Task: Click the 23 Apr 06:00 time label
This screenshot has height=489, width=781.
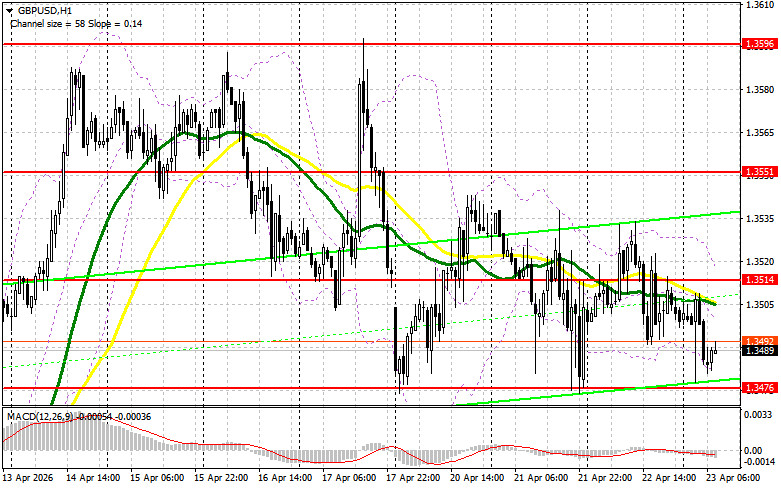Action: pyautogui.click(x=733, y=478)
